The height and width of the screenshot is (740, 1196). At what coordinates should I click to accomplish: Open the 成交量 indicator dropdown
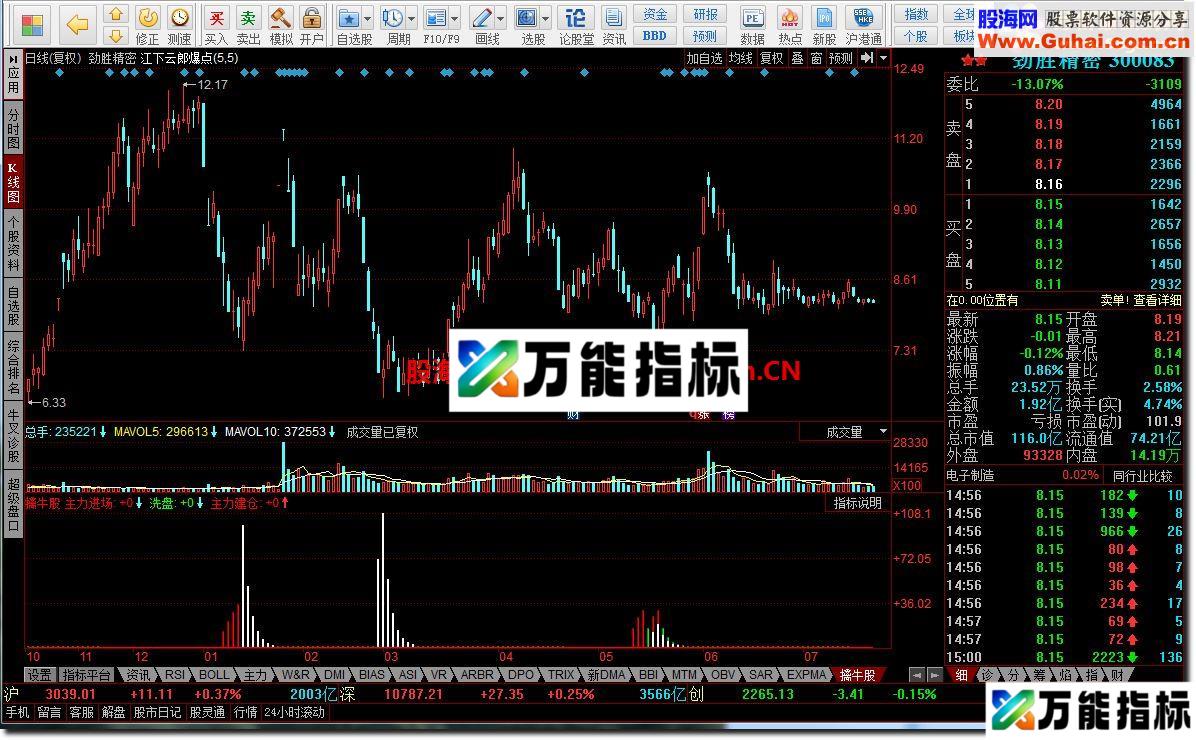pyautogui.click(x=882, y=431)
